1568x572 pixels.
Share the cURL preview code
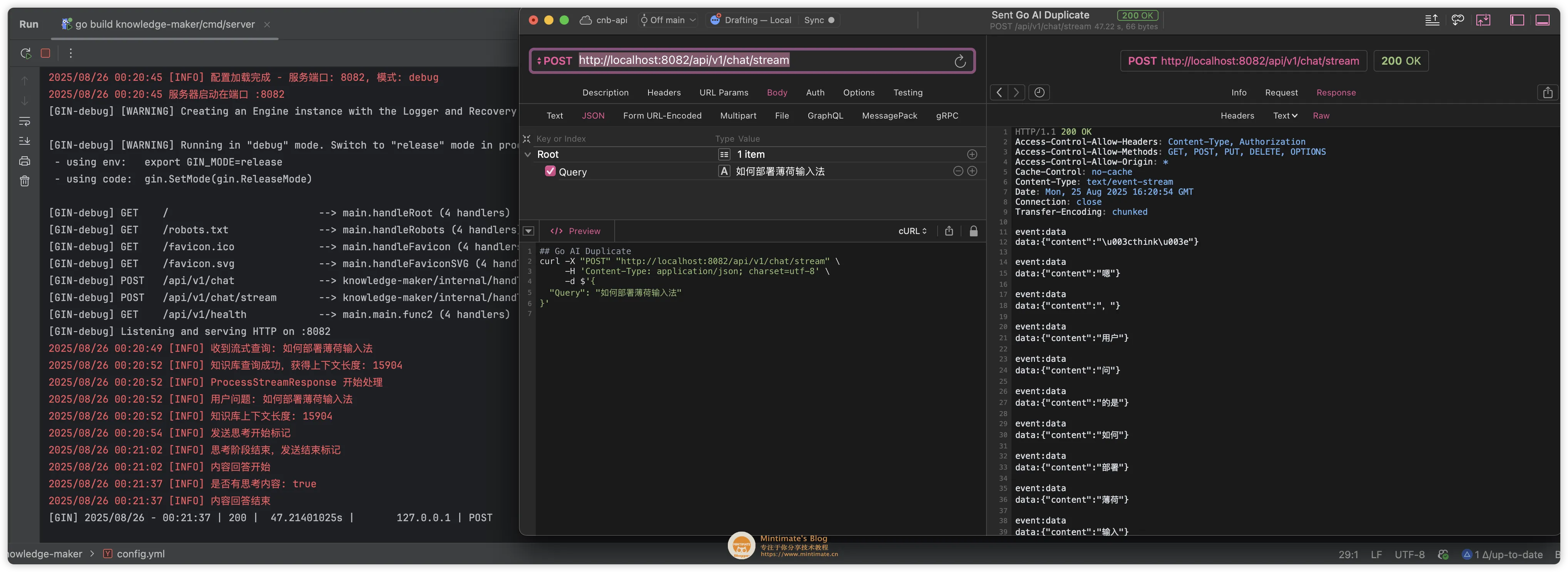(x=949, y=231)
